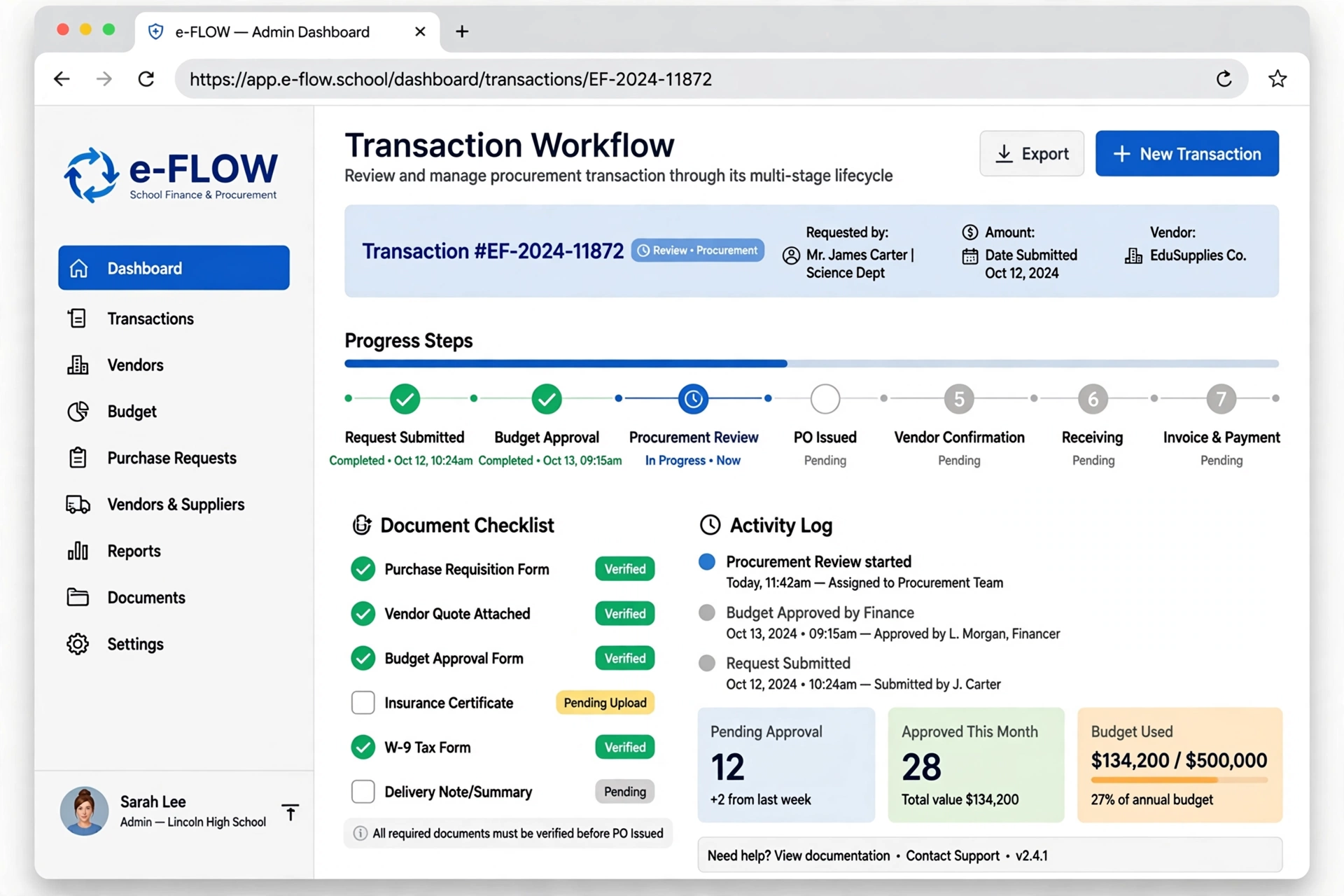This screenshot has height=896, width=1344.
Task: Click the Vendor Quote Attached Verified badge
Action: coord(625,614)
